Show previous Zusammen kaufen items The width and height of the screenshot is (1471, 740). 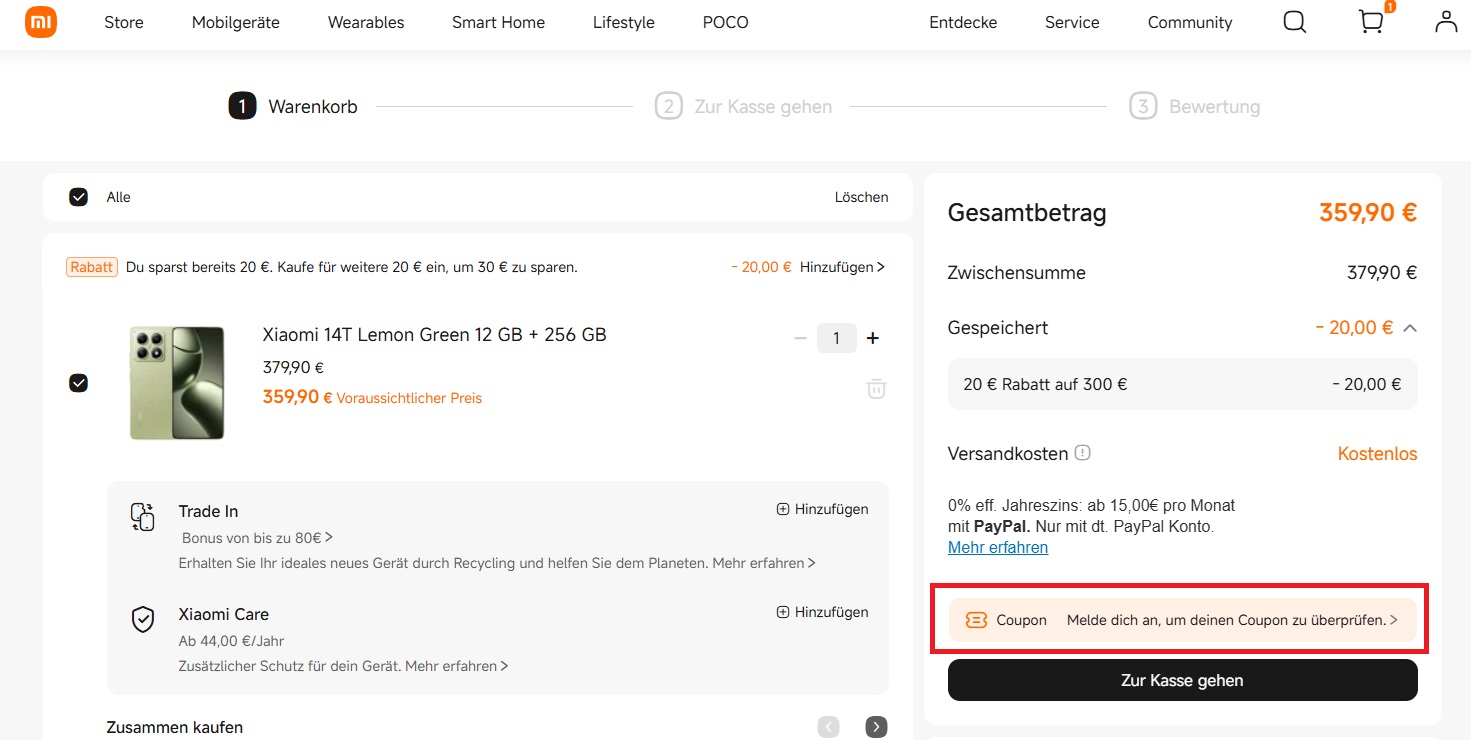828,727
